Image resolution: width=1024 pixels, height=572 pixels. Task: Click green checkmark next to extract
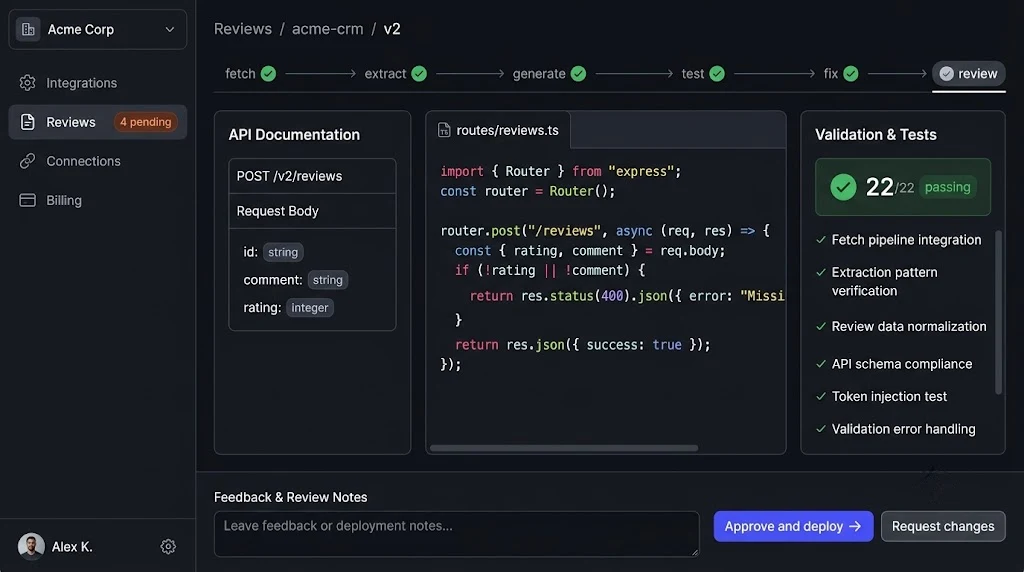coord(419,74)
